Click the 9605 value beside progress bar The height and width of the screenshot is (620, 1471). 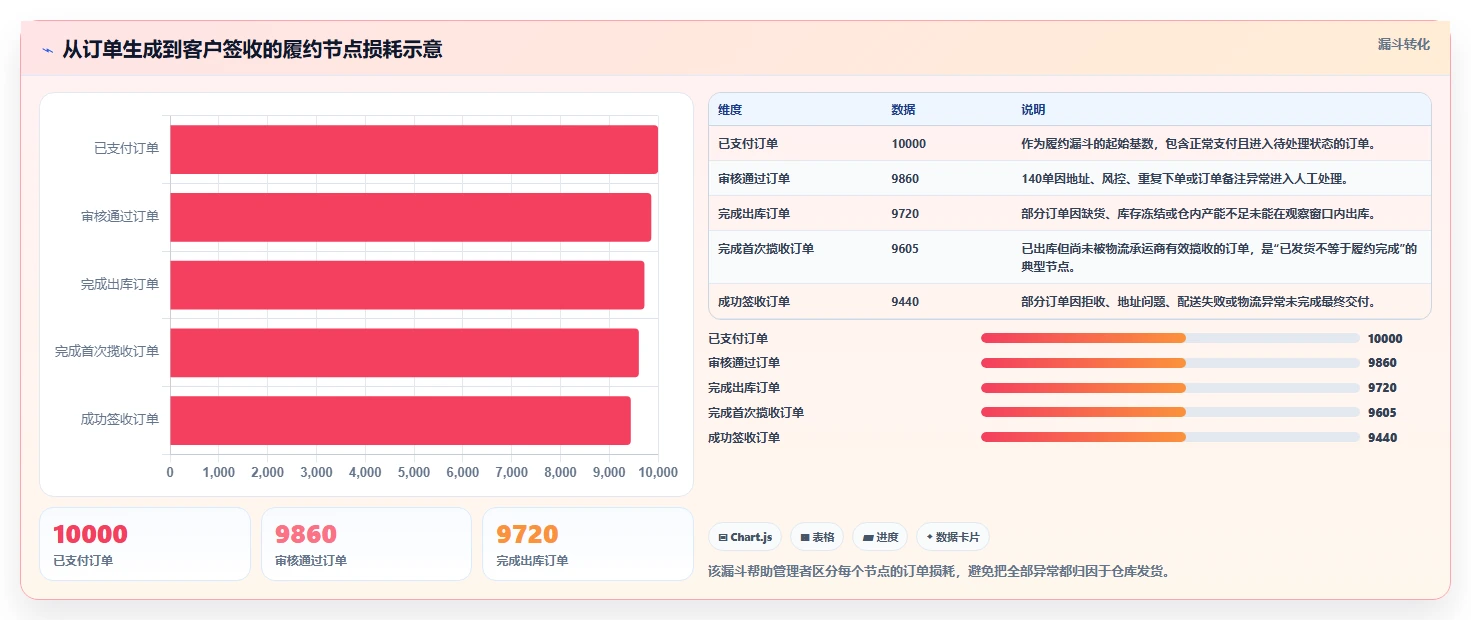pos(1382,413)
